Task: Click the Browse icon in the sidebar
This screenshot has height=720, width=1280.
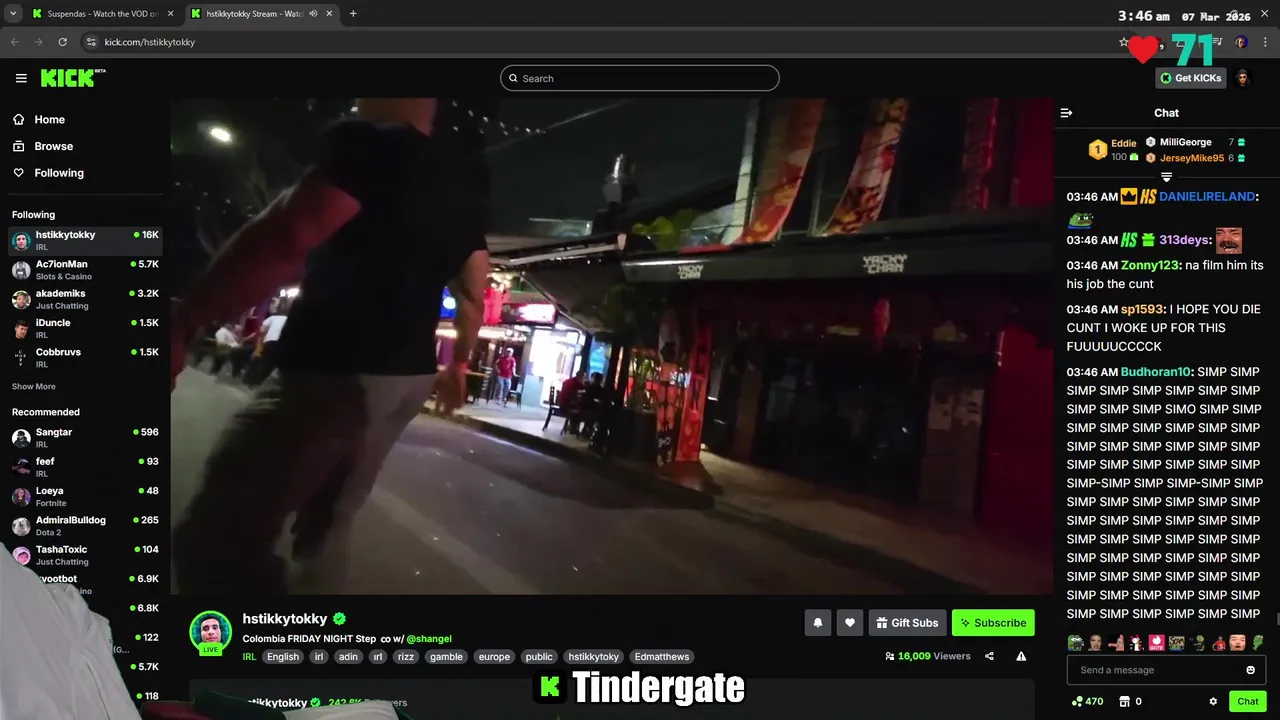Action: [18, 146]
